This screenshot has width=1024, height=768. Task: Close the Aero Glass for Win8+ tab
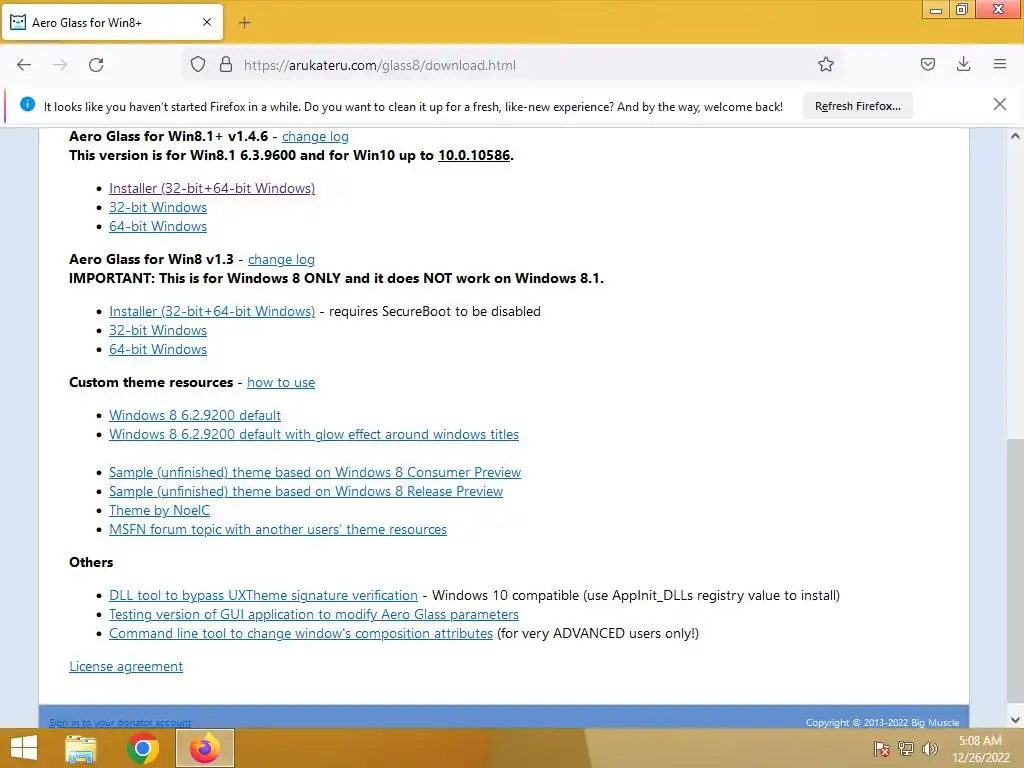point(206,22)
